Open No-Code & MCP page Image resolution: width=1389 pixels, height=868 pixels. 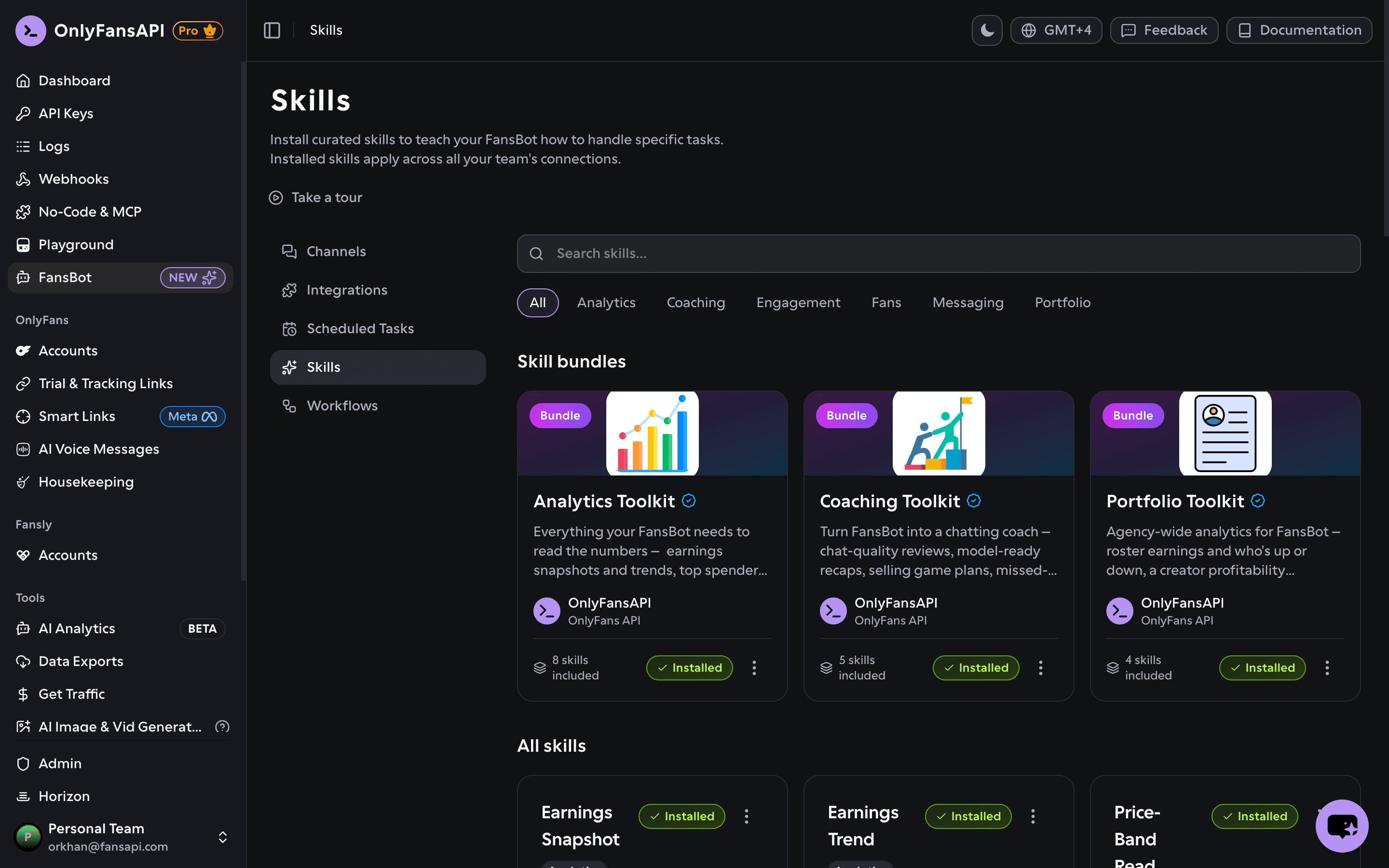121,212
